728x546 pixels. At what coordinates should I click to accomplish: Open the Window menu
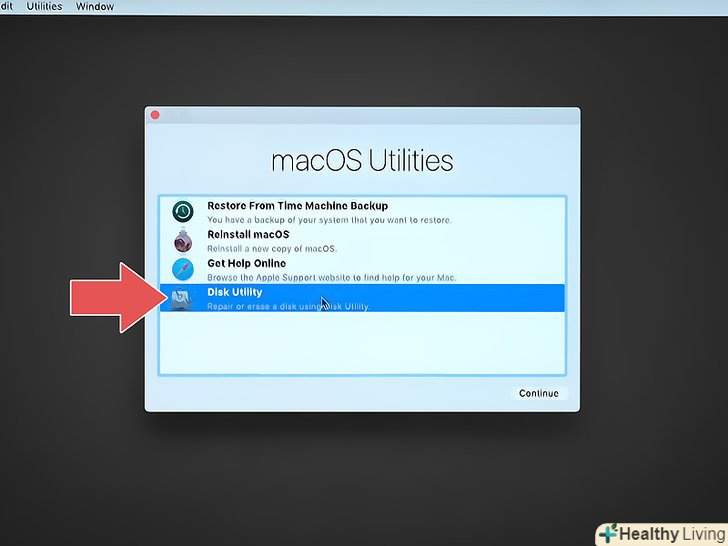tap(95, 6)
